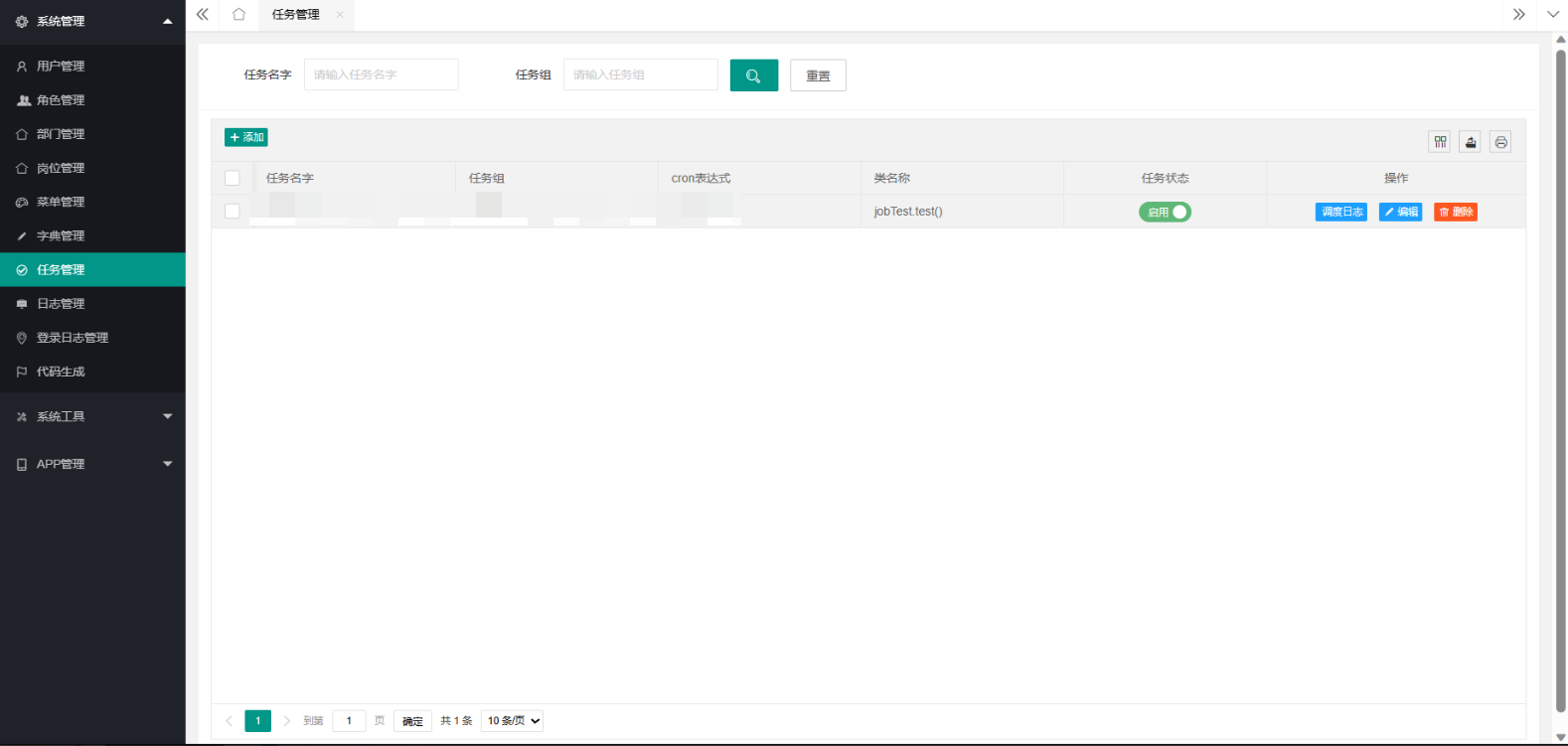Click the 部门管理 house icon
Screen dimensions: 1568x746
[22, 134]
